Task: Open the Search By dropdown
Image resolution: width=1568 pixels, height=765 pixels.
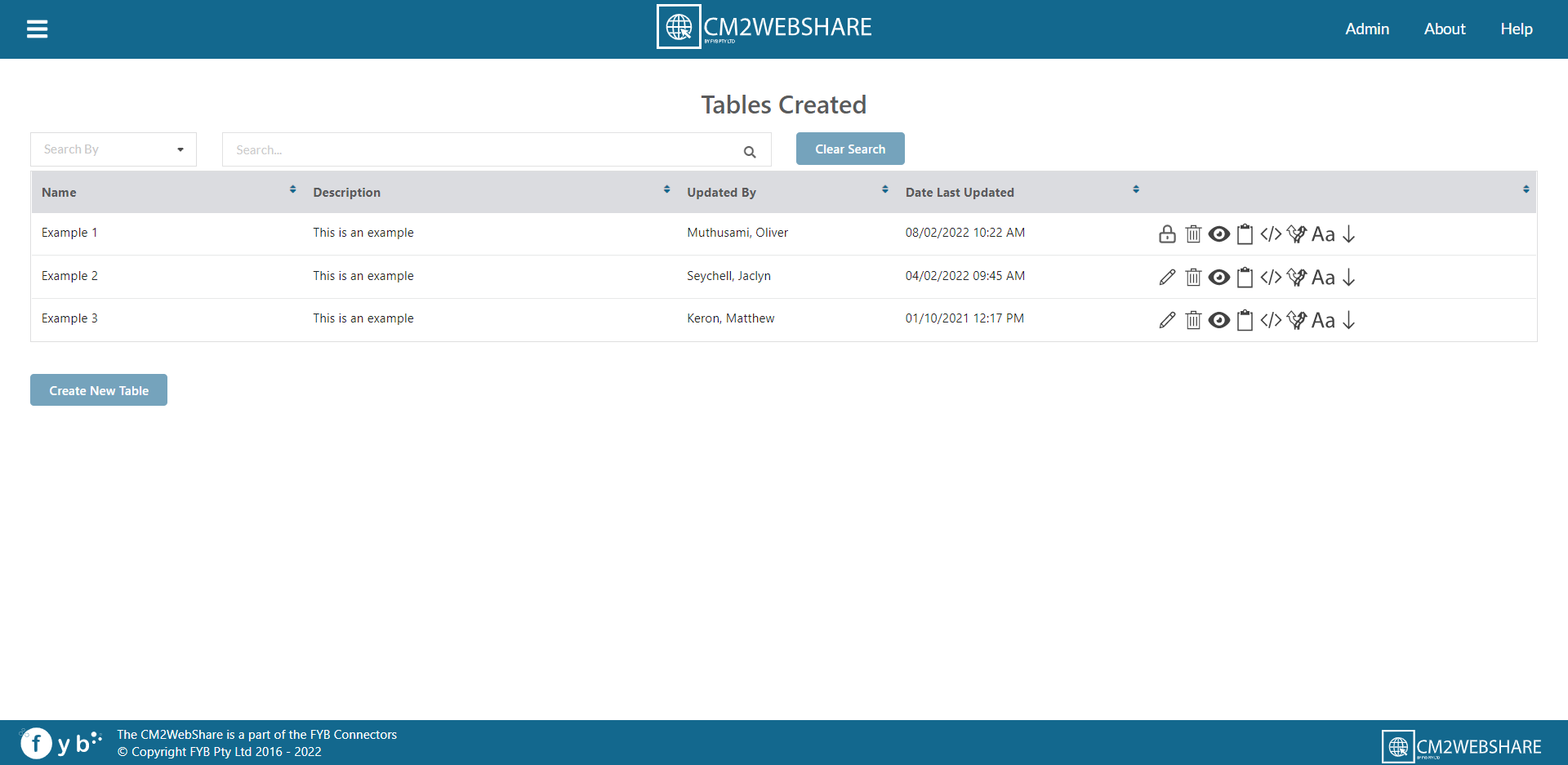Action: [x=114, y=149]
